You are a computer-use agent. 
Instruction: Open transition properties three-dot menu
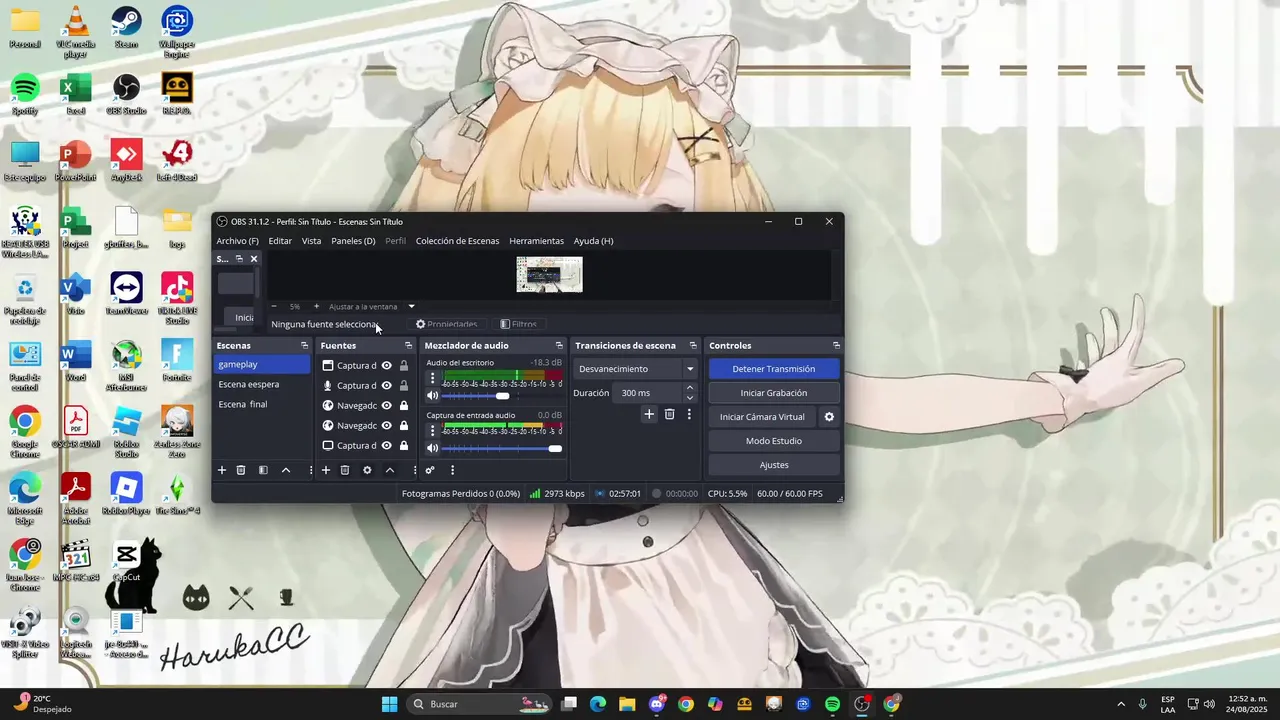[x=689, y=414]
